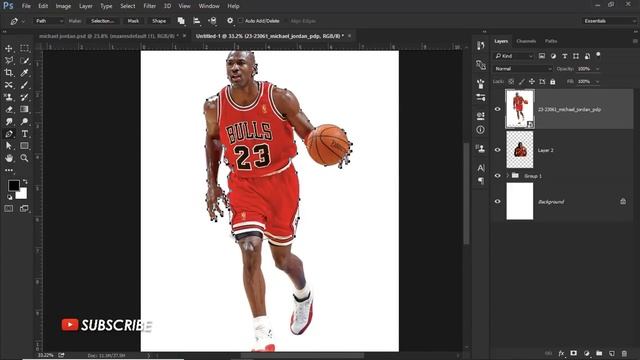Hide the Background layer
The image size is (640, 360).
point(498,201)
